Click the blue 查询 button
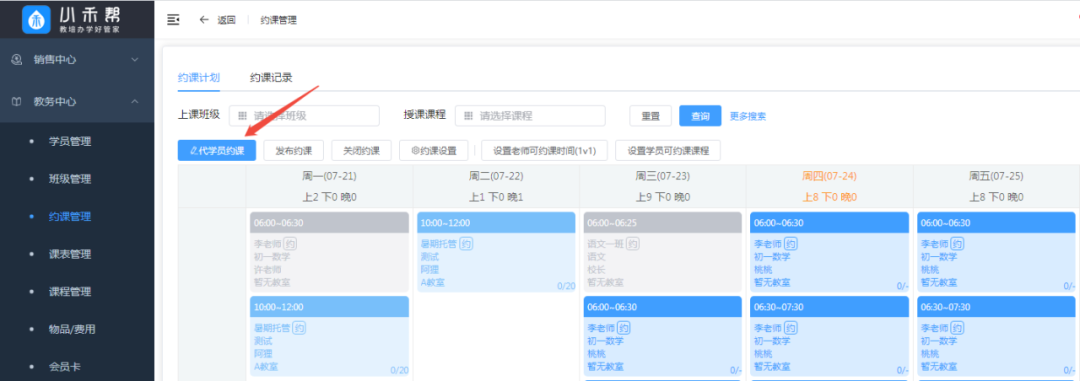This screenshot has height=381, width=1080. [700, 116]
